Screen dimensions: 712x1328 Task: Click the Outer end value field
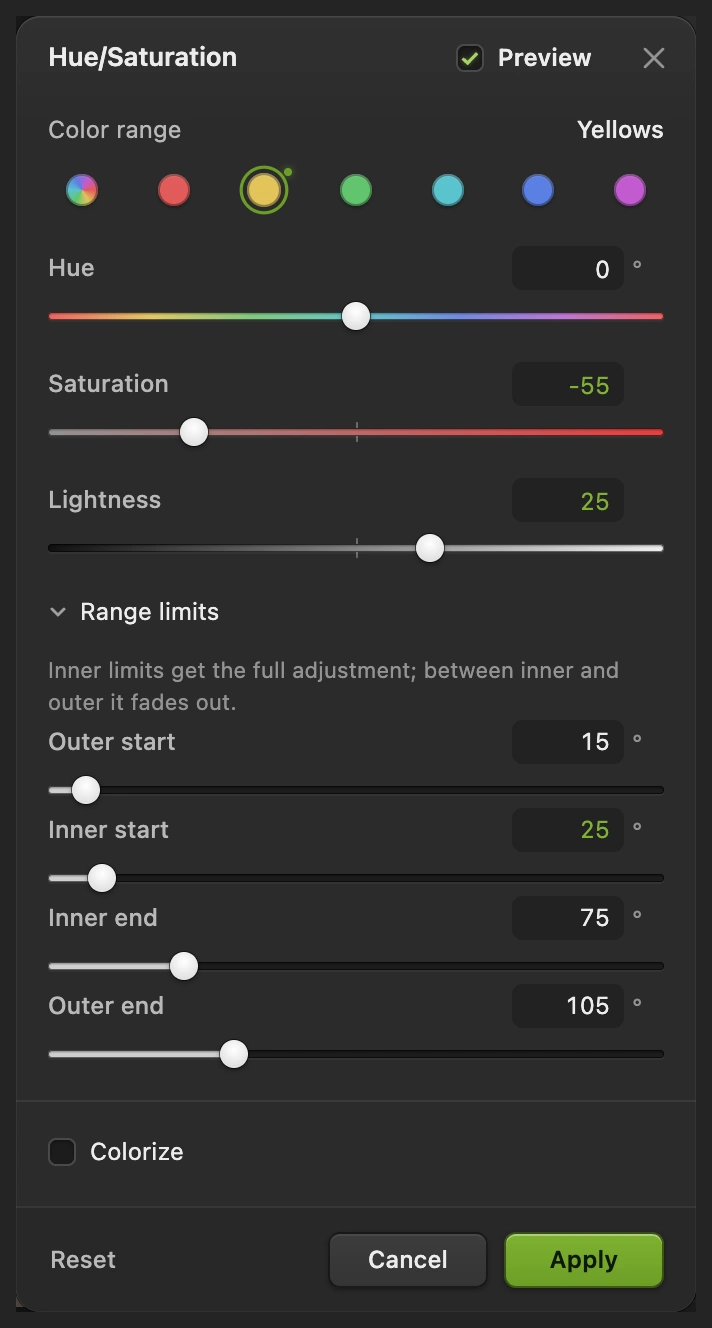pos(568,1006)
